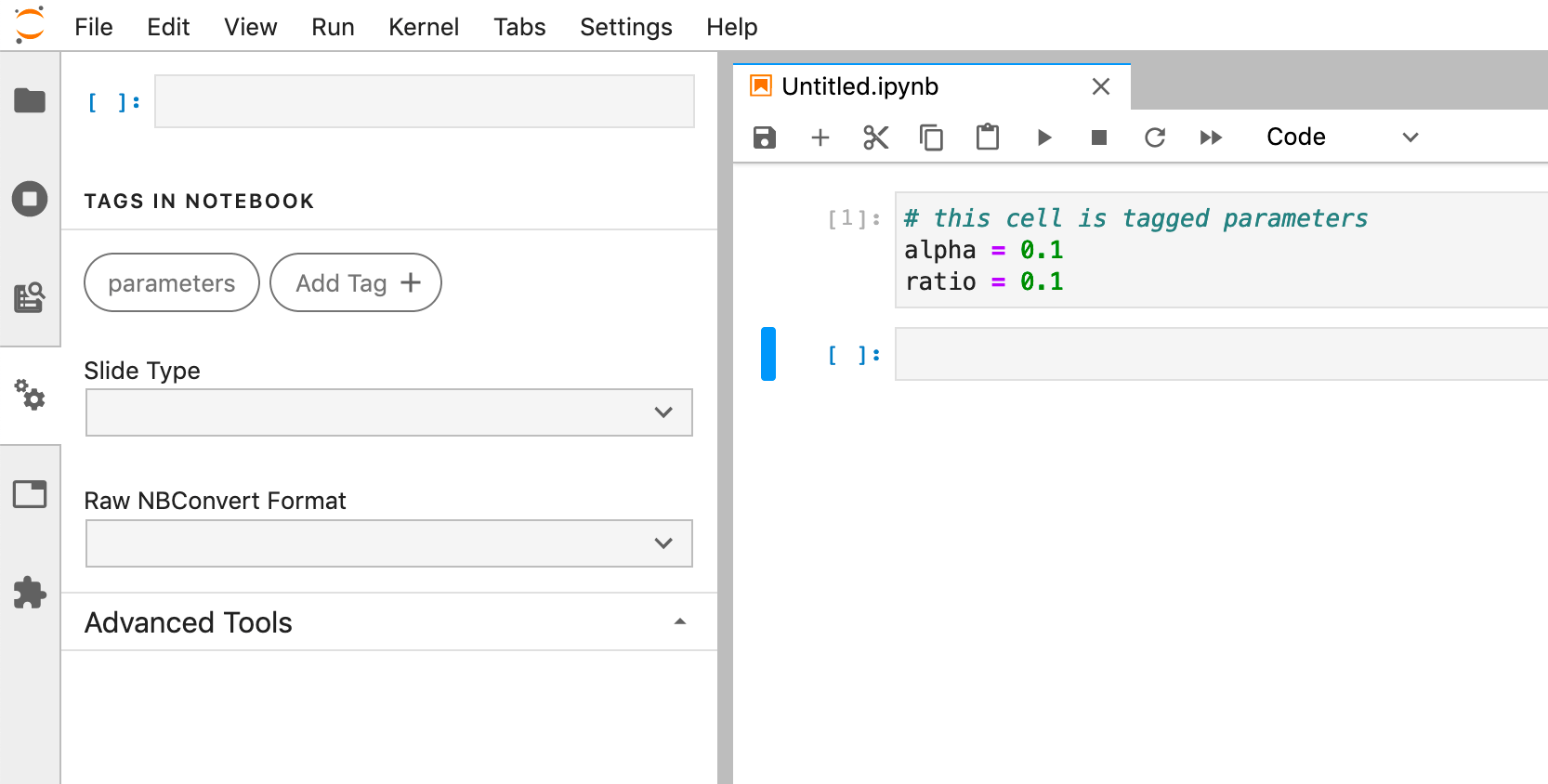Interrupt the kernel with stop button
1548x784 pixels.
pyautogui.click(x=1099, y=137)
